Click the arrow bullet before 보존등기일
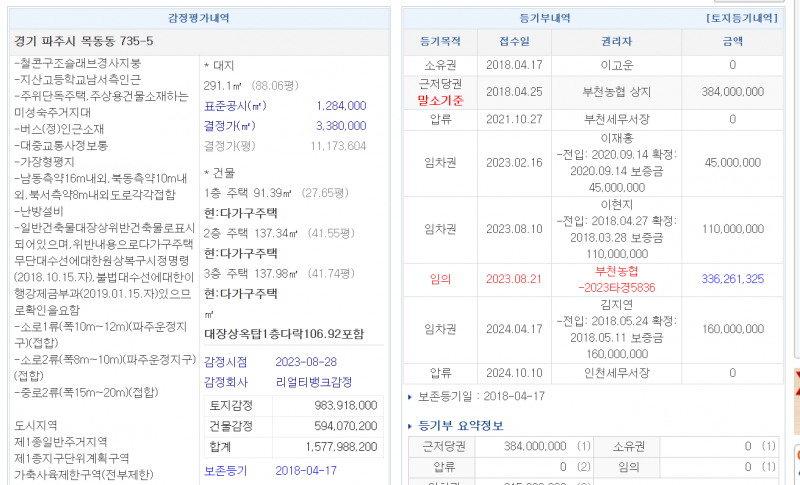800x485 pixels. (411, 396)
